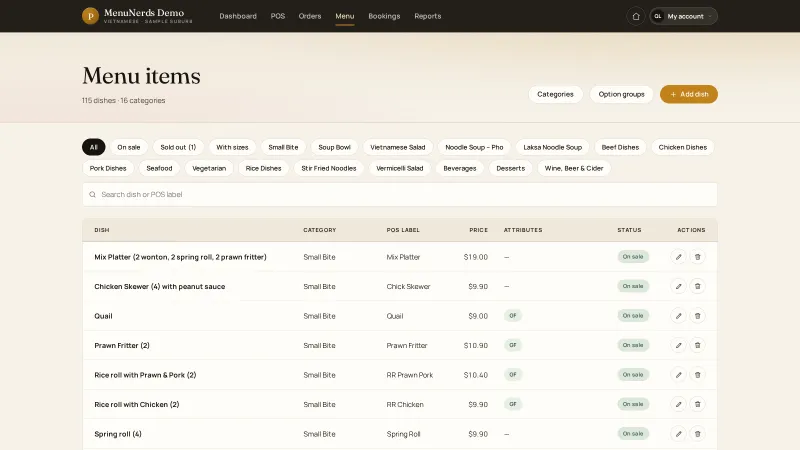The image size is (800, 450).
Task: Filter by Laksa Noodle Soup
Action: point(552,147)
